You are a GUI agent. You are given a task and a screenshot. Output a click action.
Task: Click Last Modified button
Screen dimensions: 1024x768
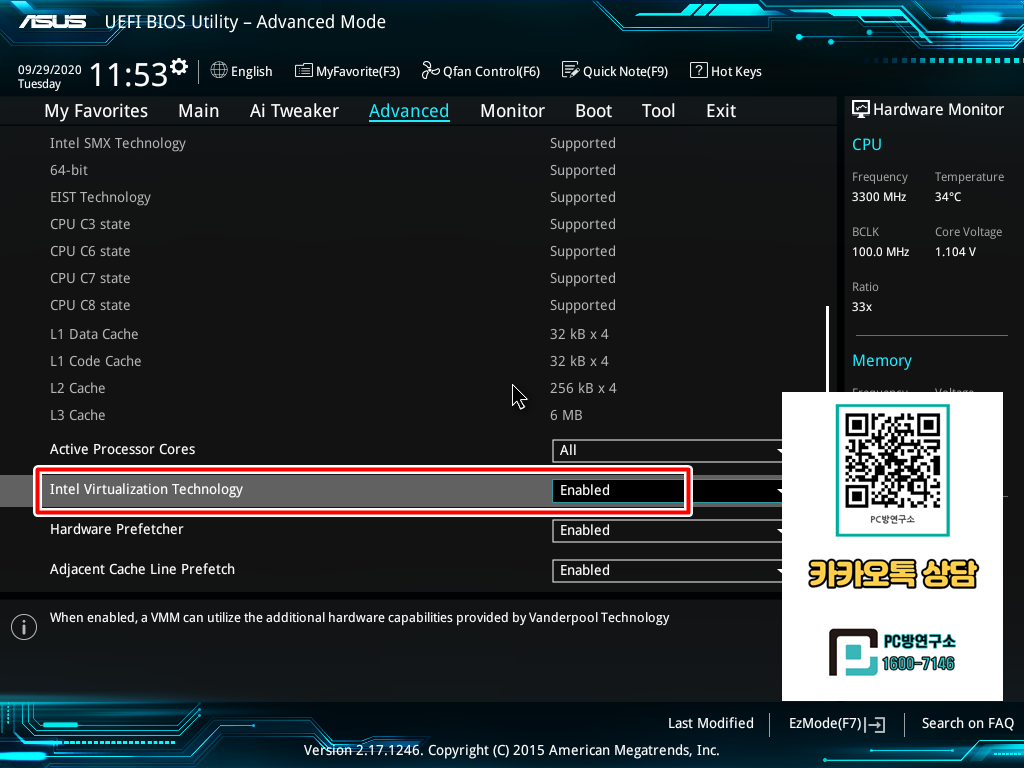coord(711,723)
